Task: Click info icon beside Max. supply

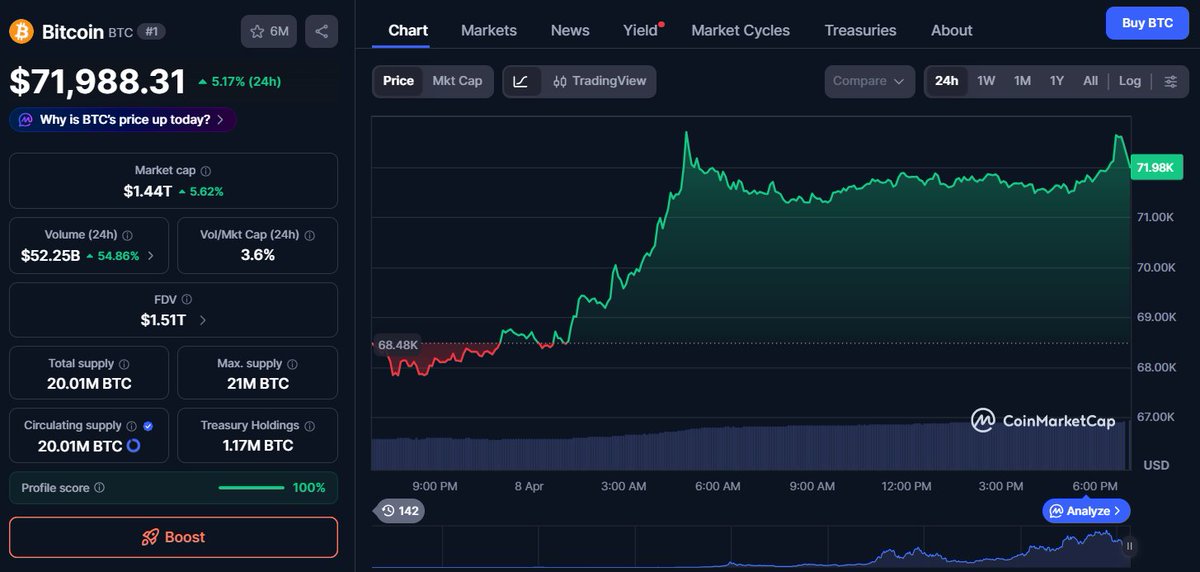Action: click(x=292, y=364)
